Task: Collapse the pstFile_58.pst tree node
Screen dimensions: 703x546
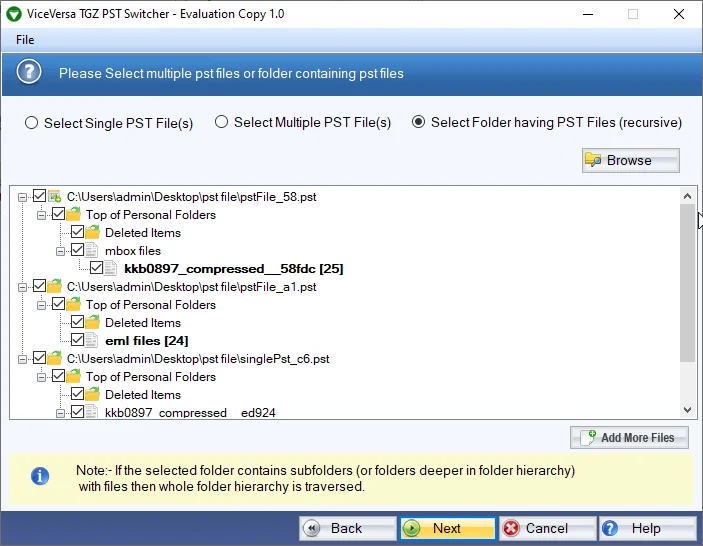Action: [x=22, y=197]
